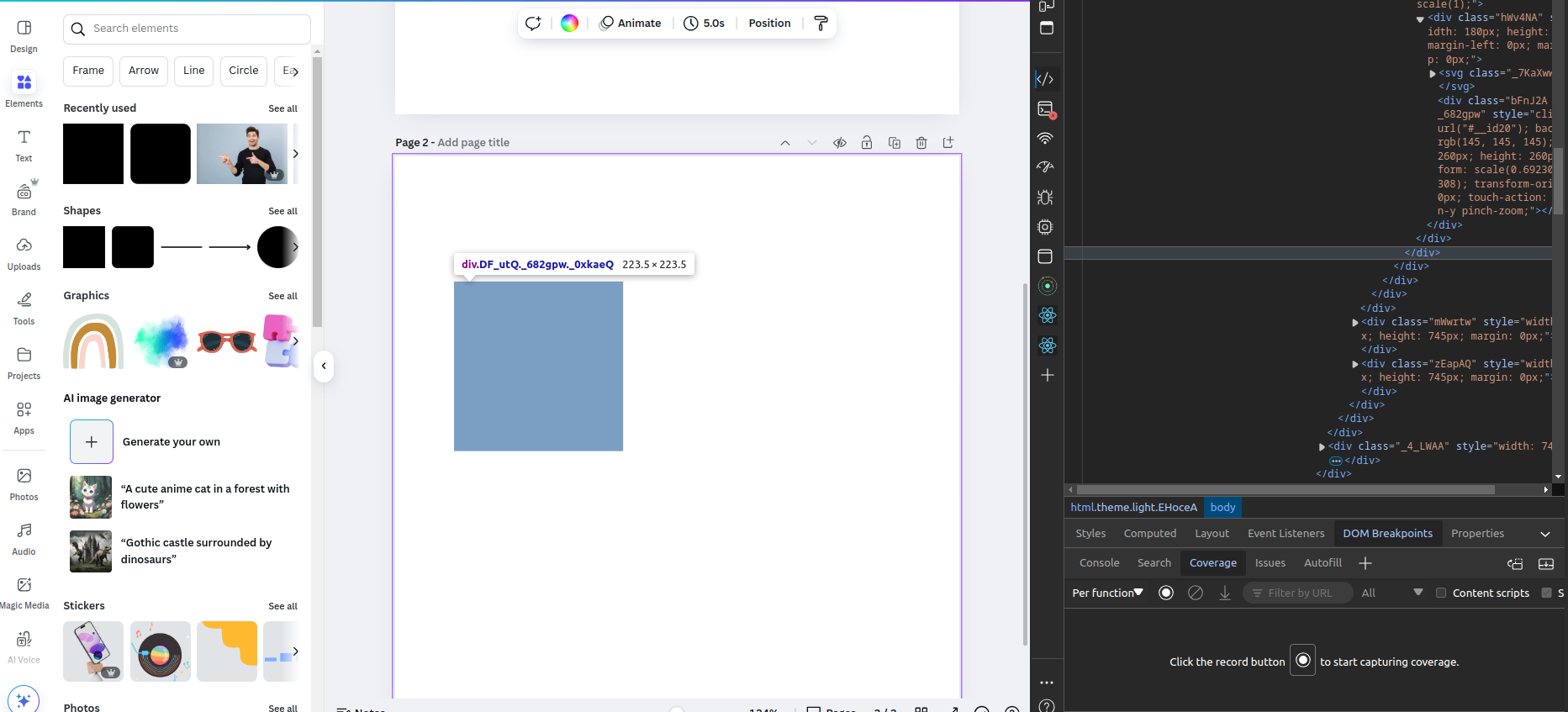Add a tool with DevTools plus icon

click(1047, 375)
